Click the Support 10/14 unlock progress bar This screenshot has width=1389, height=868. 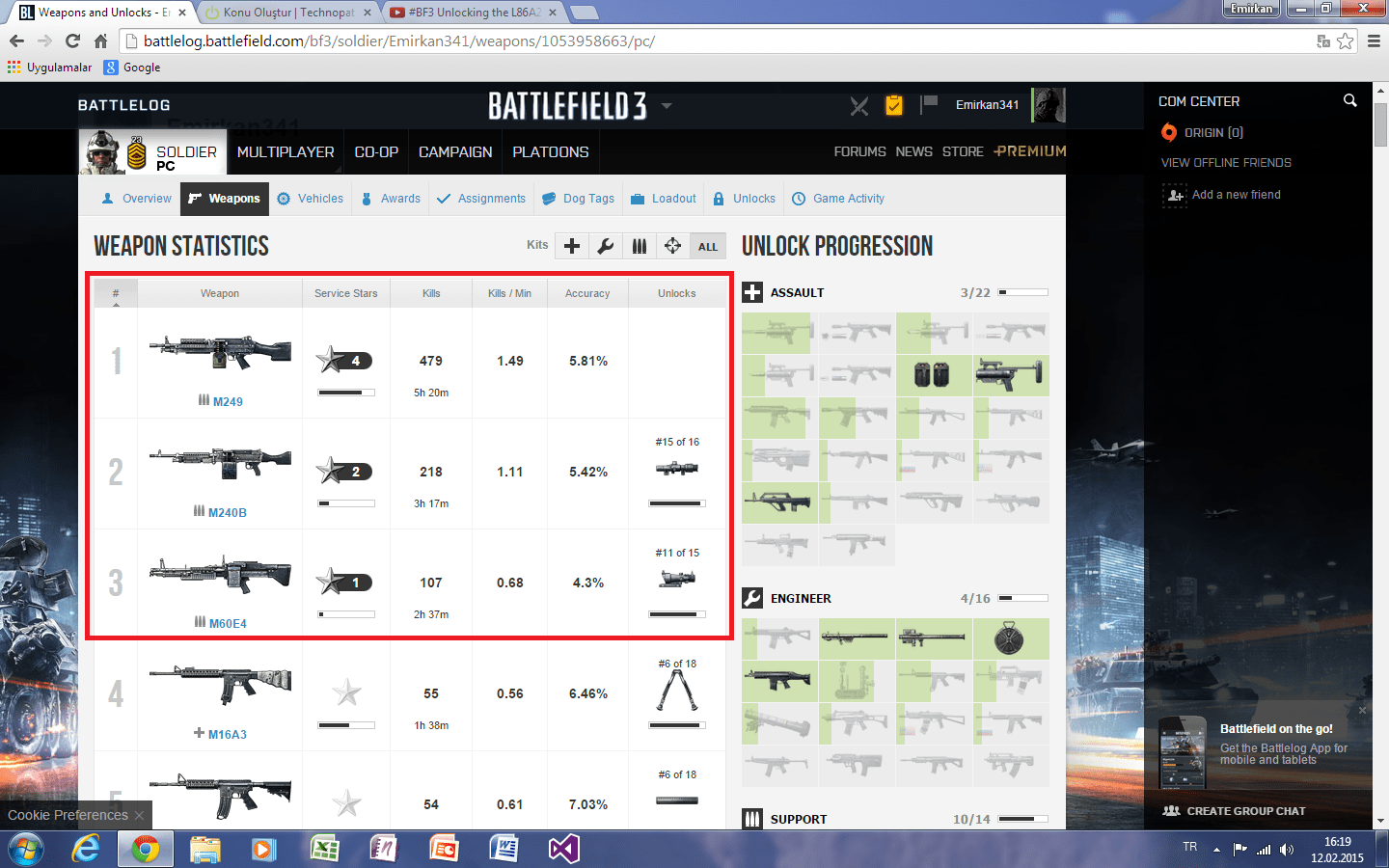[1023, 819]
